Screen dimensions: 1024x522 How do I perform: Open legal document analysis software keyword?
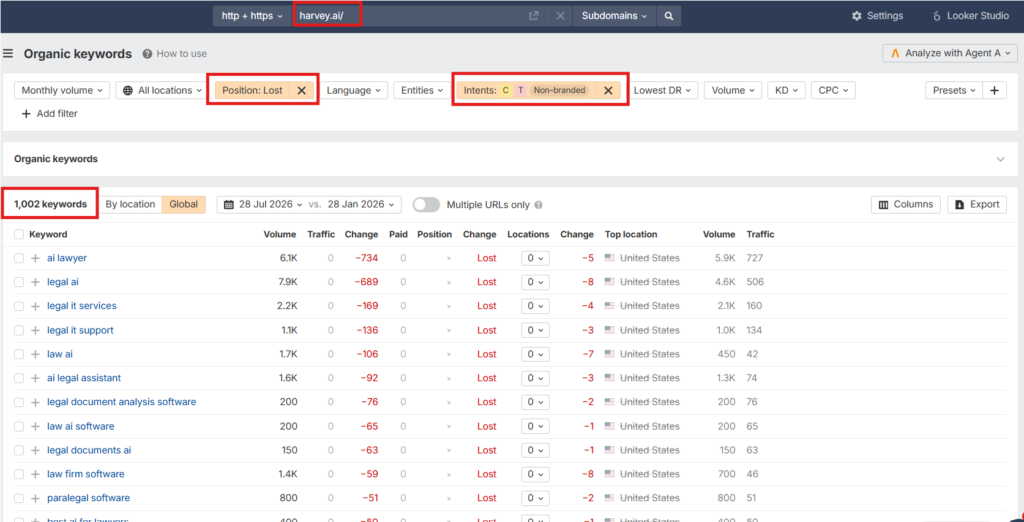121,402
